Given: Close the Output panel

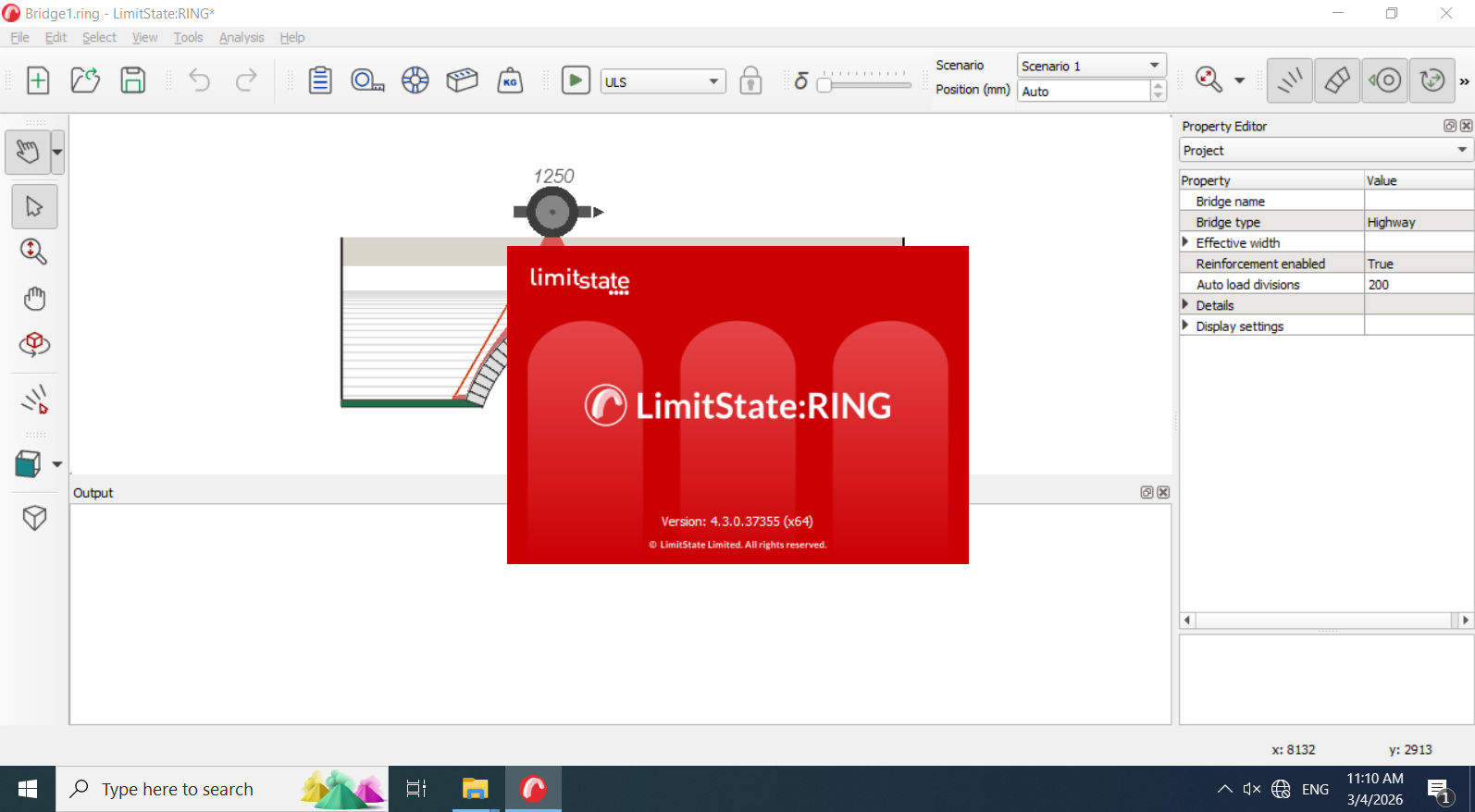Looking at the screenshot, I should [1163, 492].
